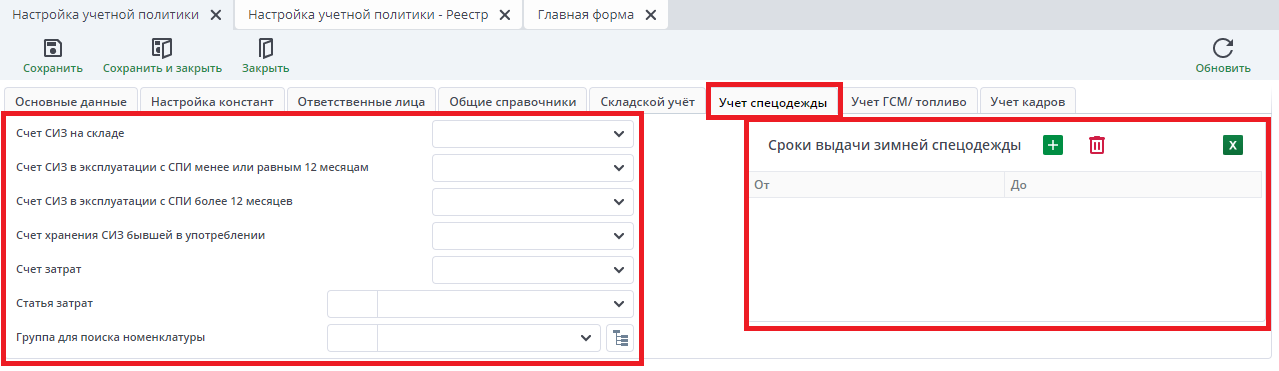Image resolution: width=1279 pixels, height=371 pixels.
Task: Open the tree selector beside Группа для поиска номенклатуры
Action: pyautogui.click(x=620, y=338)
